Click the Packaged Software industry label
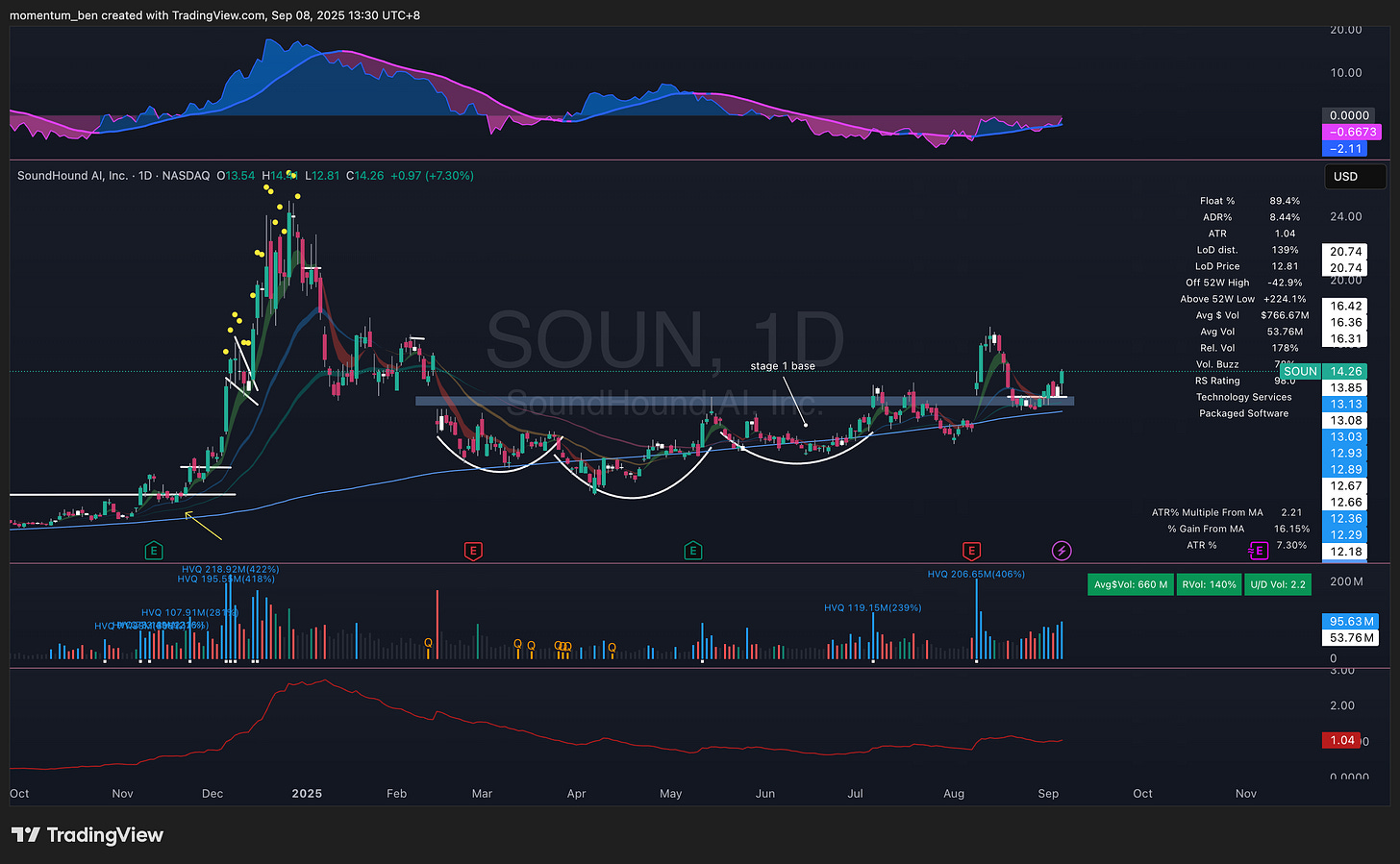The width and height of the screenshot is (1400, 864). tap(1243, 413)
